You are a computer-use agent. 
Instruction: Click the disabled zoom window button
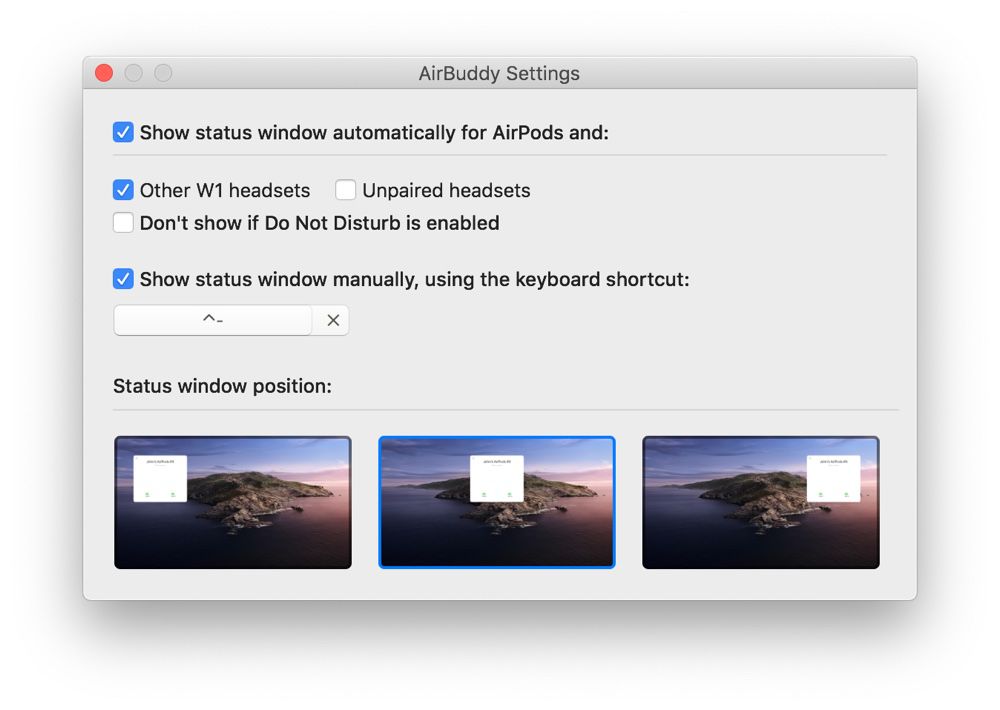(x=163, y=73)
